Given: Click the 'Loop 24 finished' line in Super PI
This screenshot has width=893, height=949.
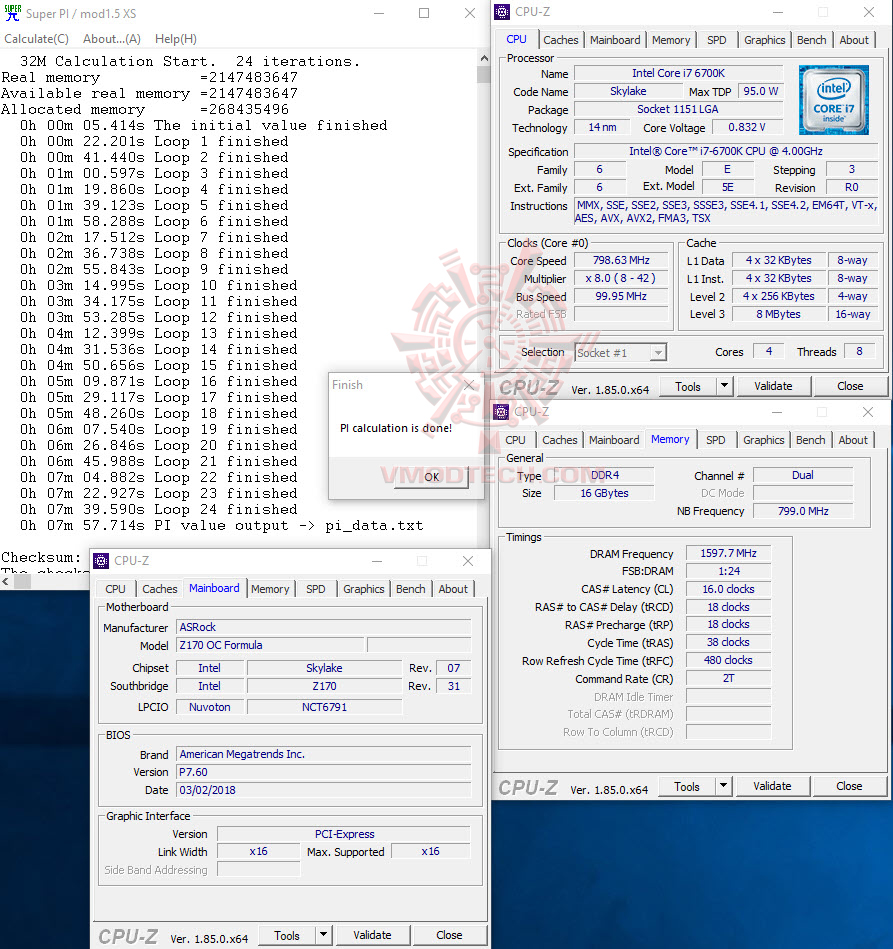Looking at the screenshot, I should (x=159, y=510).
